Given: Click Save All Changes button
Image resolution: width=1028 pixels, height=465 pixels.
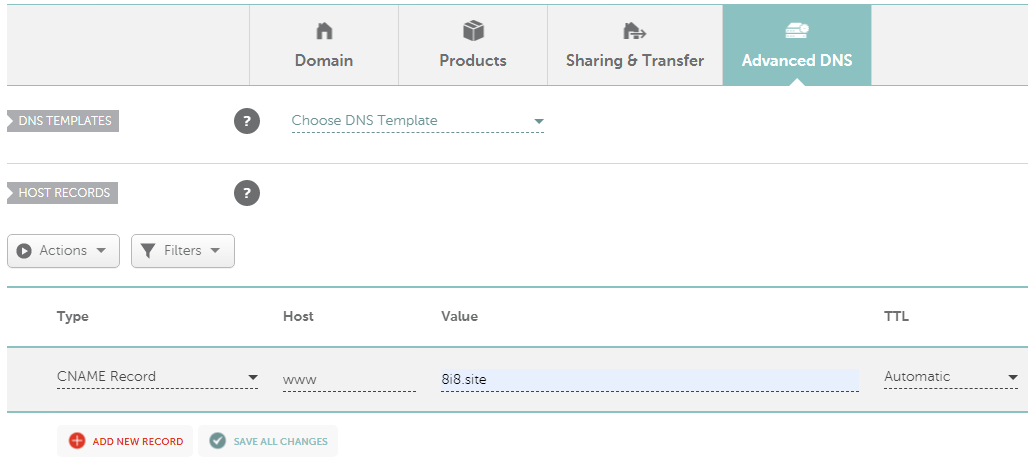Looking at the screenshot, I should tap(268, 441).
